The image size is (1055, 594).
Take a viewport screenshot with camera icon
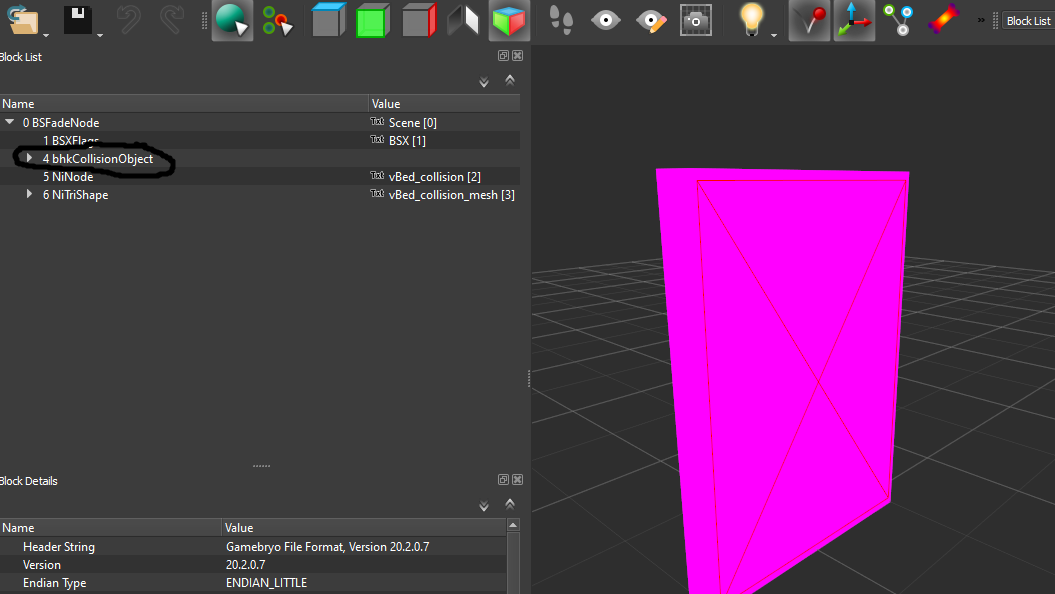(x=696, y=21)
